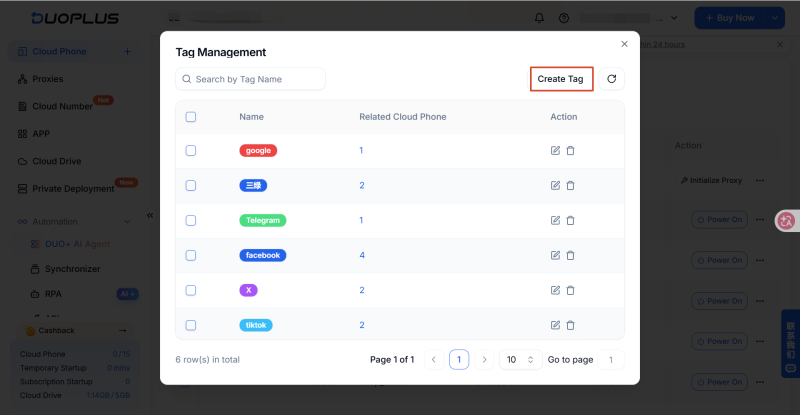800x415 pixels.
Task: Open the rows-per-page selector showing 10
Action: (520, 359)
